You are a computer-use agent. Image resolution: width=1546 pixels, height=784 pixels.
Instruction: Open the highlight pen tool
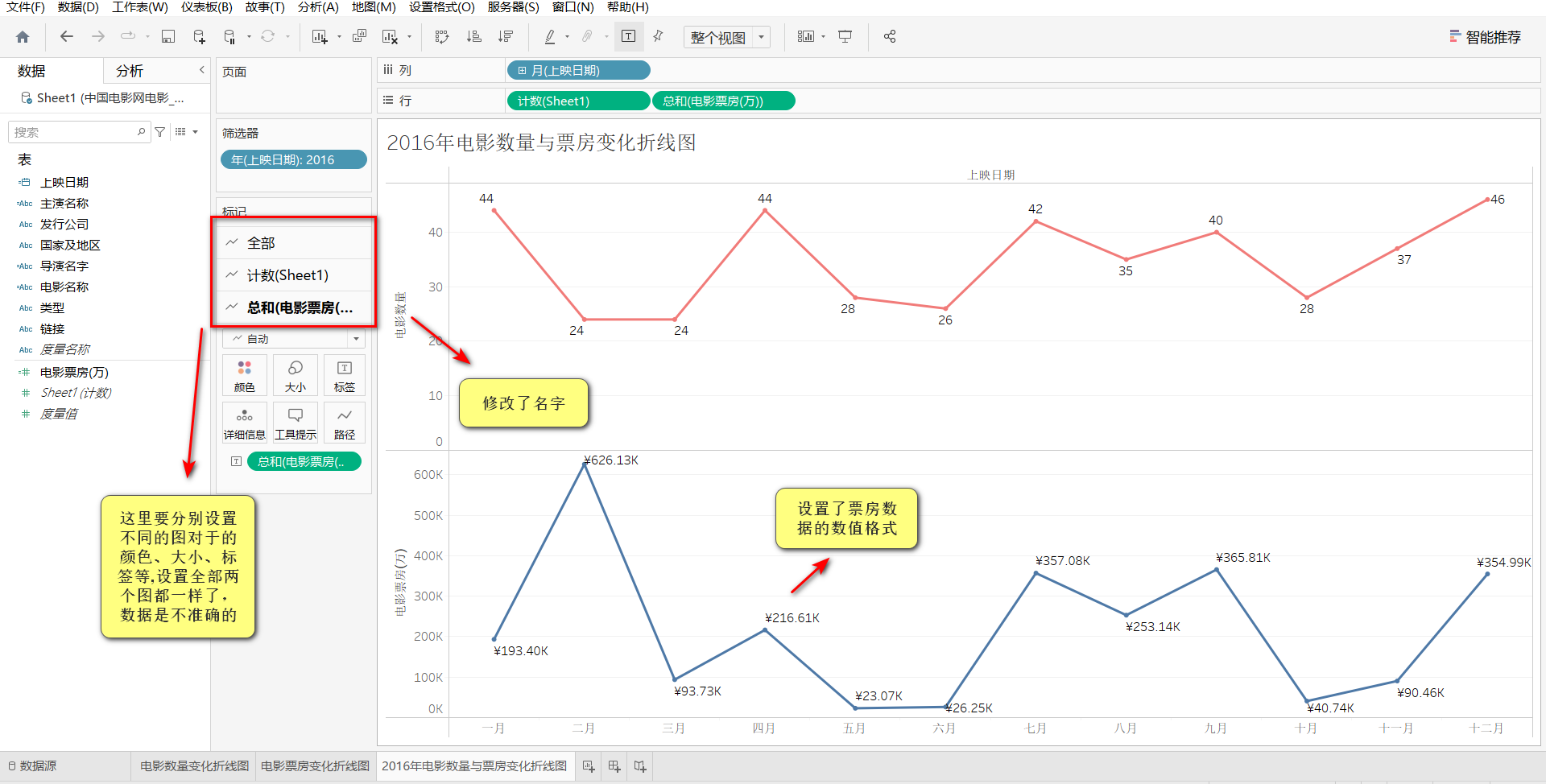[550, 37]
